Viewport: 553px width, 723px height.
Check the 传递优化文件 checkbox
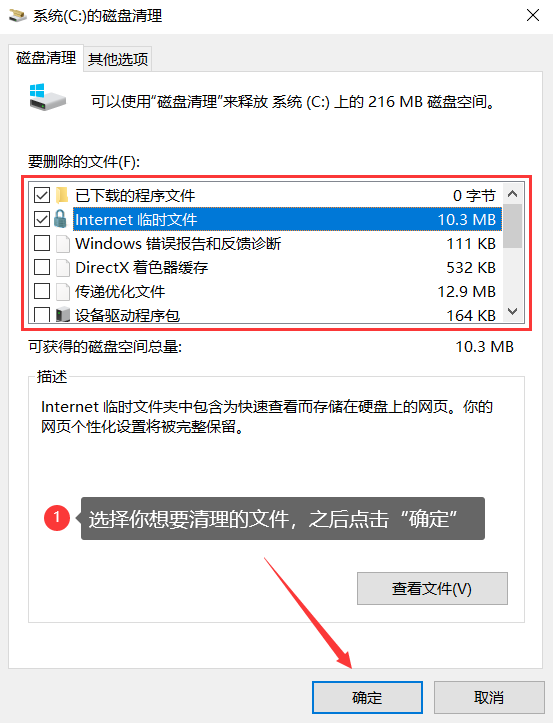pos(42,291)
